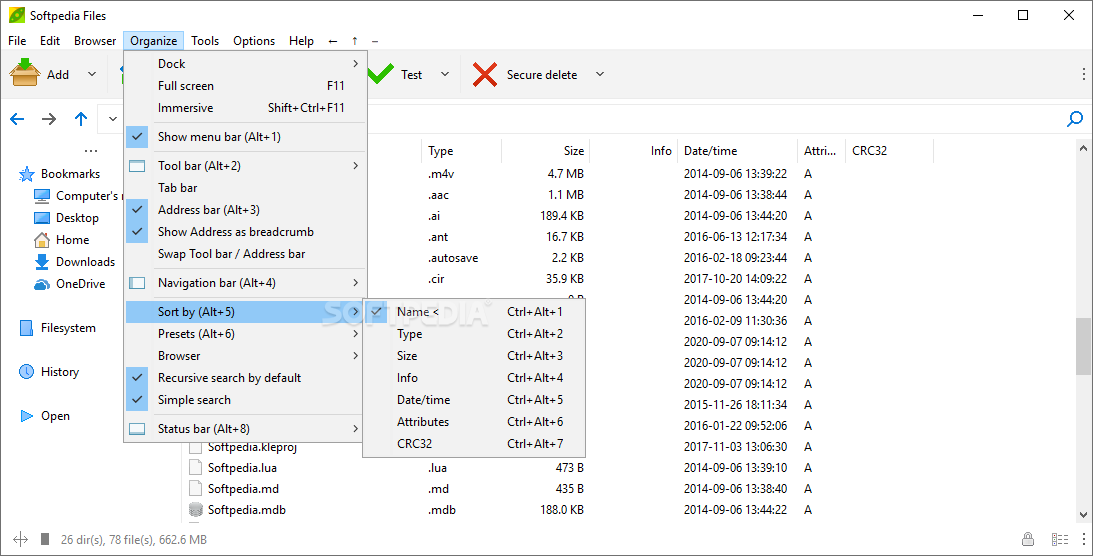Click the Softpedia.lua file icon
1093x556 pixels.
tap(196, 468)
